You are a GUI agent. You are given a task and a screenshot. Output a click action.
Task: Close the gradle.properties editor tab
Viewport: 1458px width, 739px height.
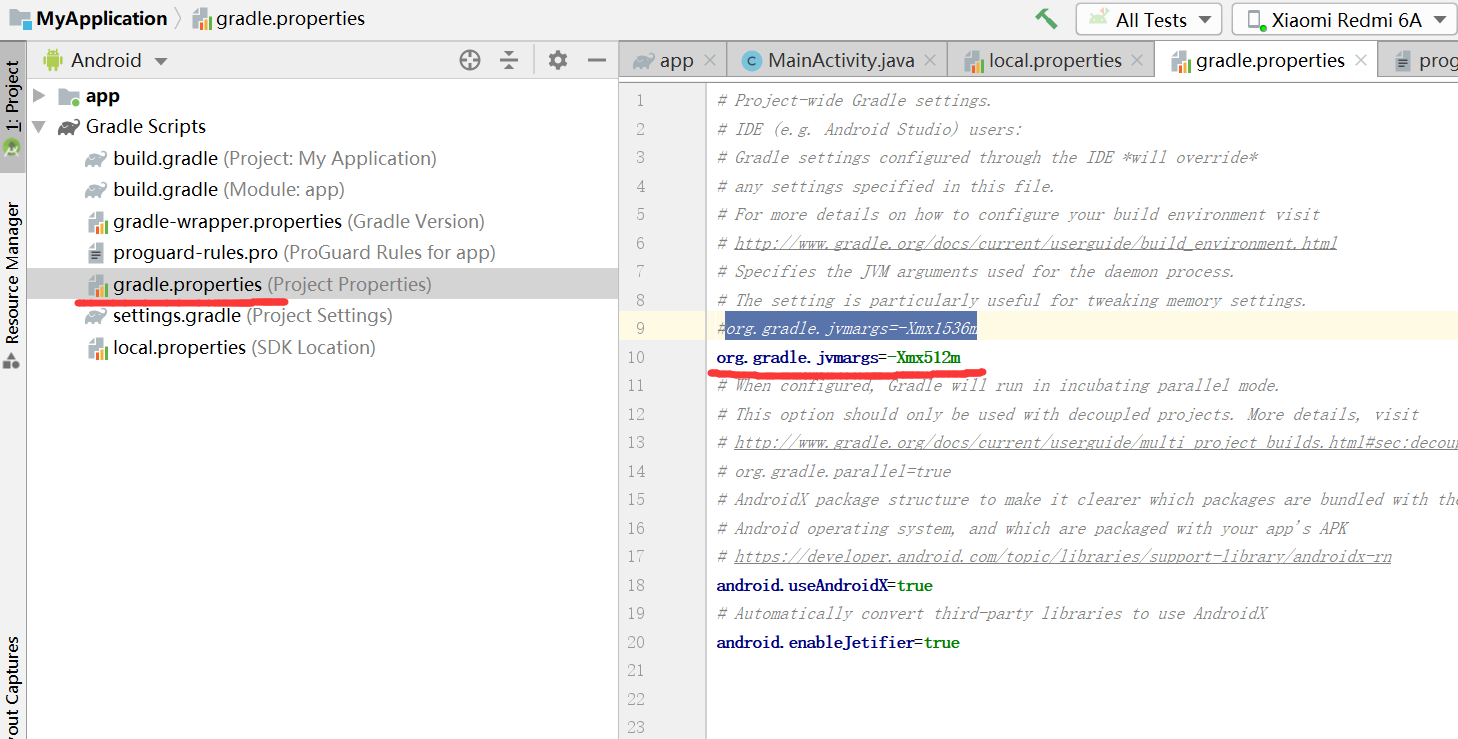1361,60
